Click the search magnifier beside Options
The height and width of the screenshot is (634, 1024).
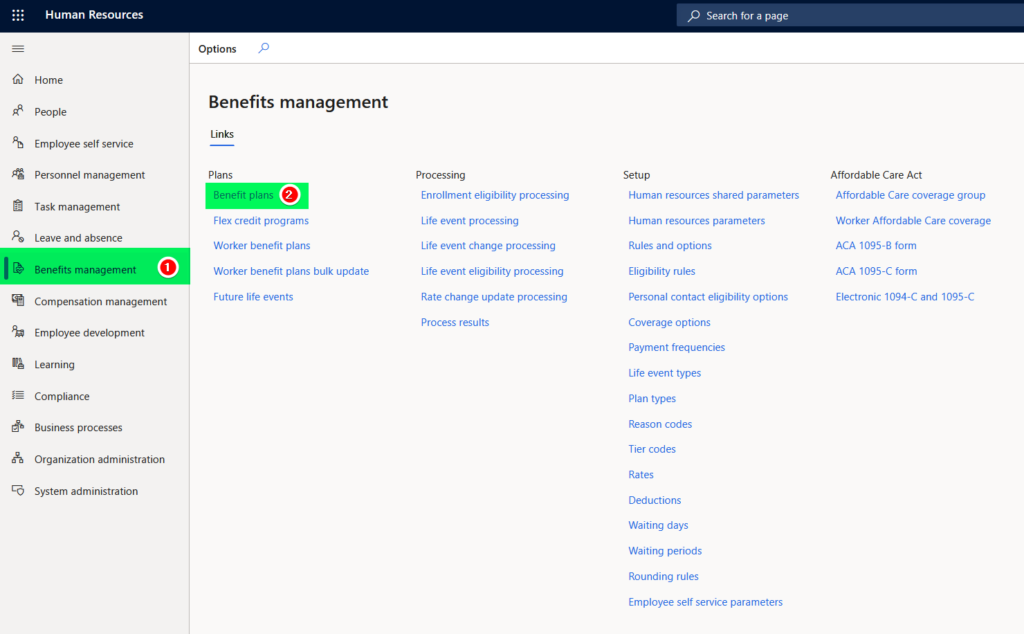coord(263,48)
